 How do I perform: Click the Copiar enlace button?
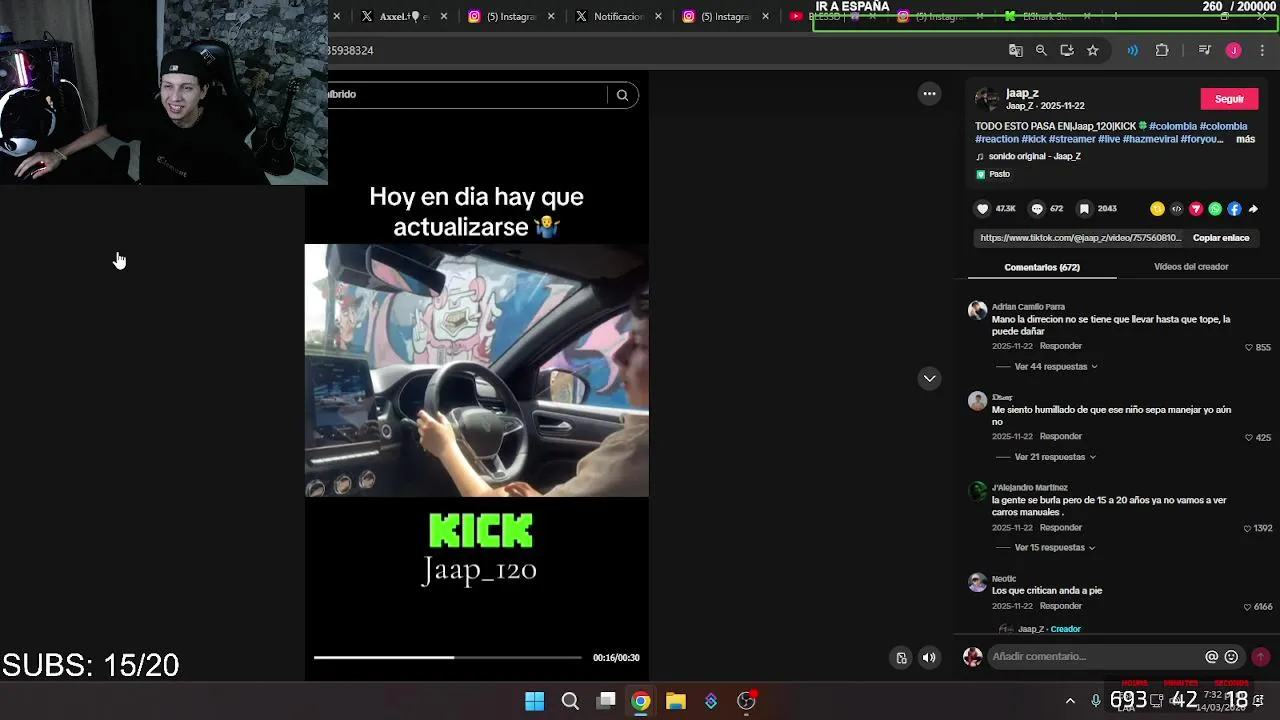click(1221, 238)
